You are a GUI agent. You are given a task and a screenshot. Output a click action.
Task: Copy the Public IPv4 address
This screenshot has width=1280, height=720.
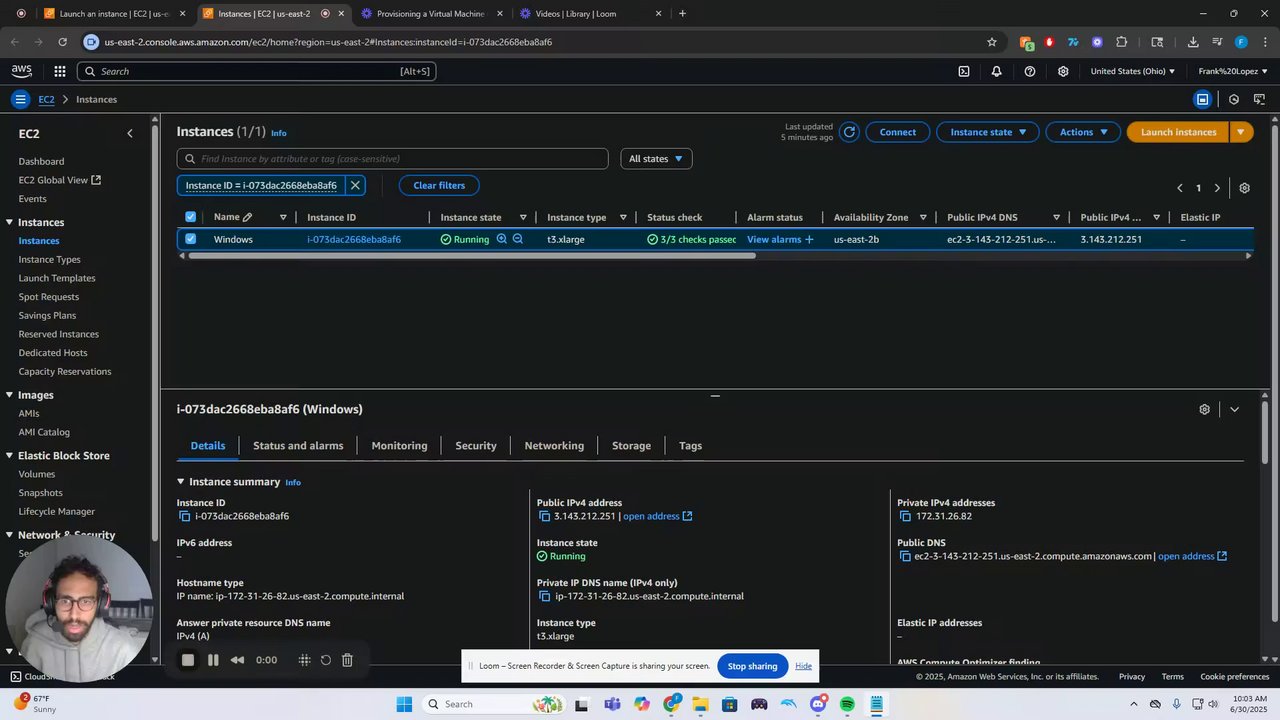tap(544, 516)
